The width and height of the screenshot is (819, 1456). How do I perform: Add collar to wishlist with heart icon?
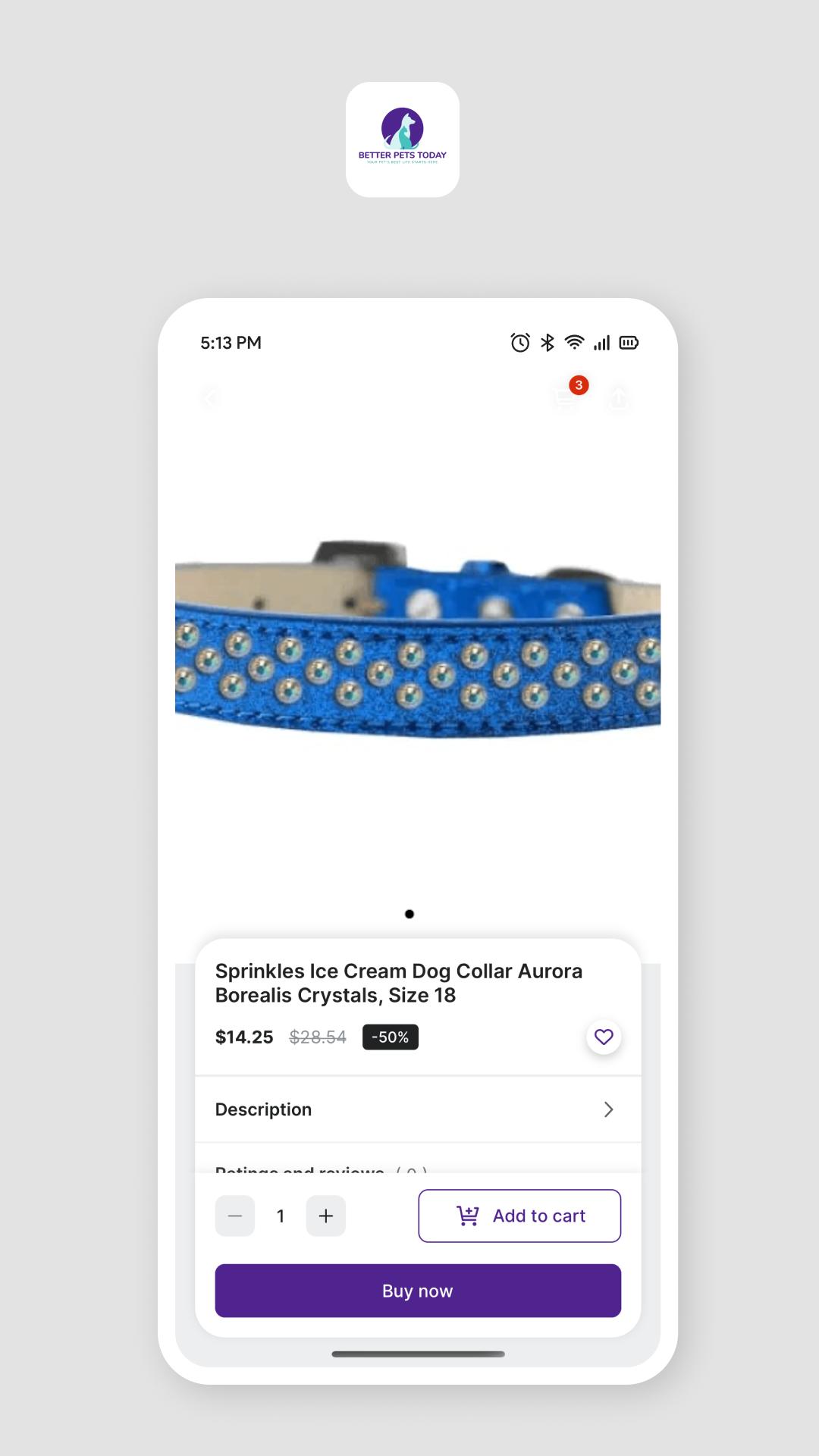point(604,1037)
